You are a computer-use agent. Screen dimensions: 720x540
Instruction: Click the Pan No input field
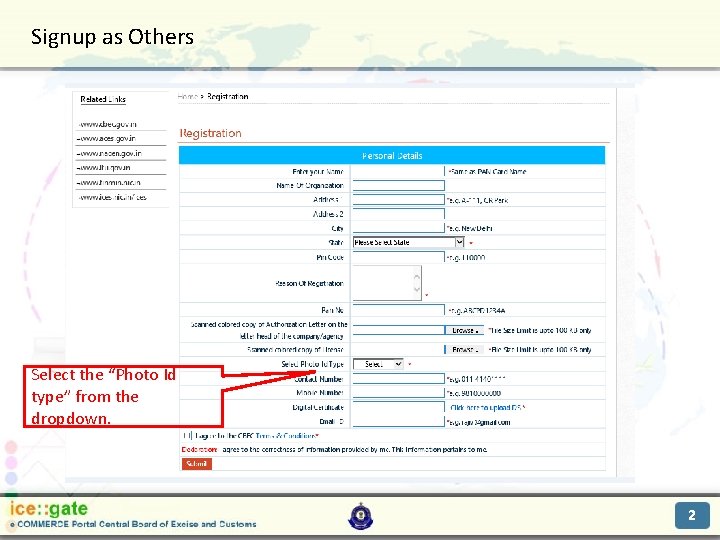click(398, 310)
